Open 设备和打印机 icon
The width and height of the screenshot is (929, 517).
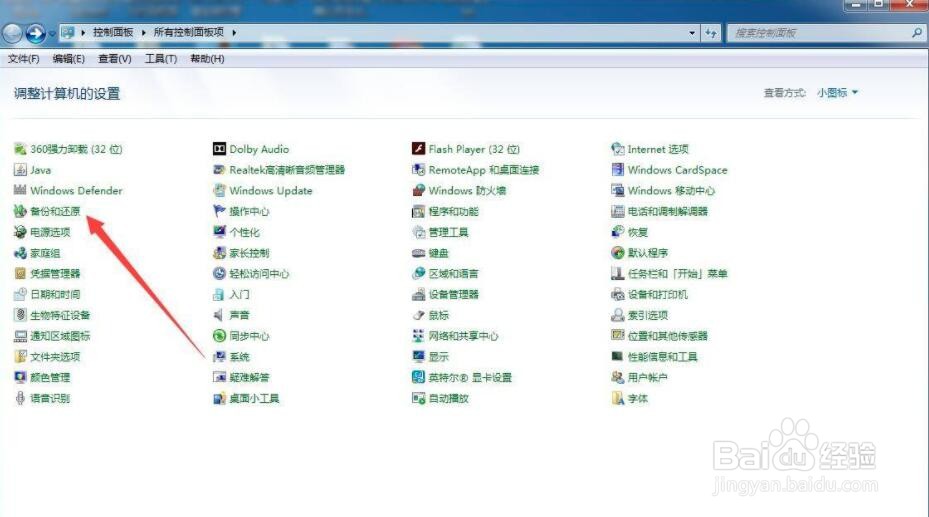point(617,294)
